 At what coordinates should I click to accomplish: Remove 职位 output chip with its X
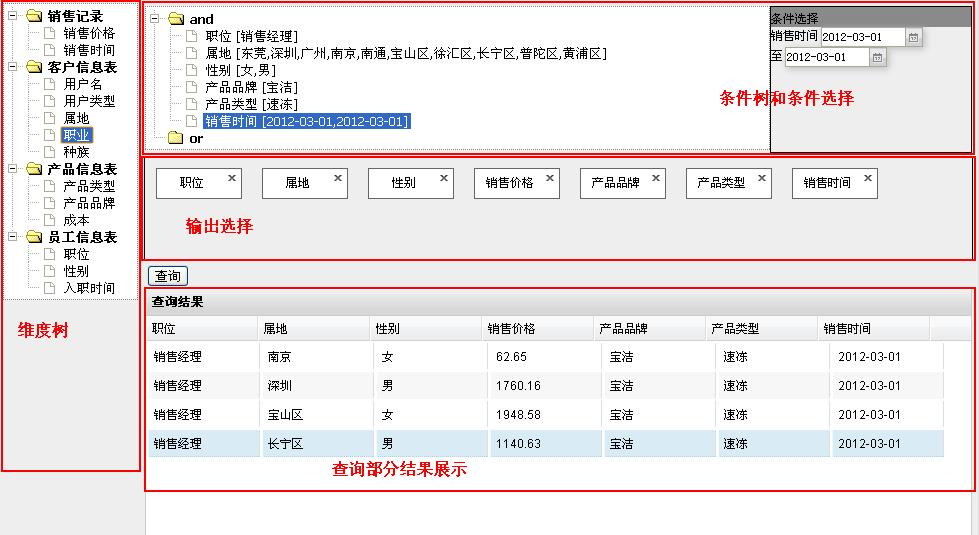[x=232, y=178]
